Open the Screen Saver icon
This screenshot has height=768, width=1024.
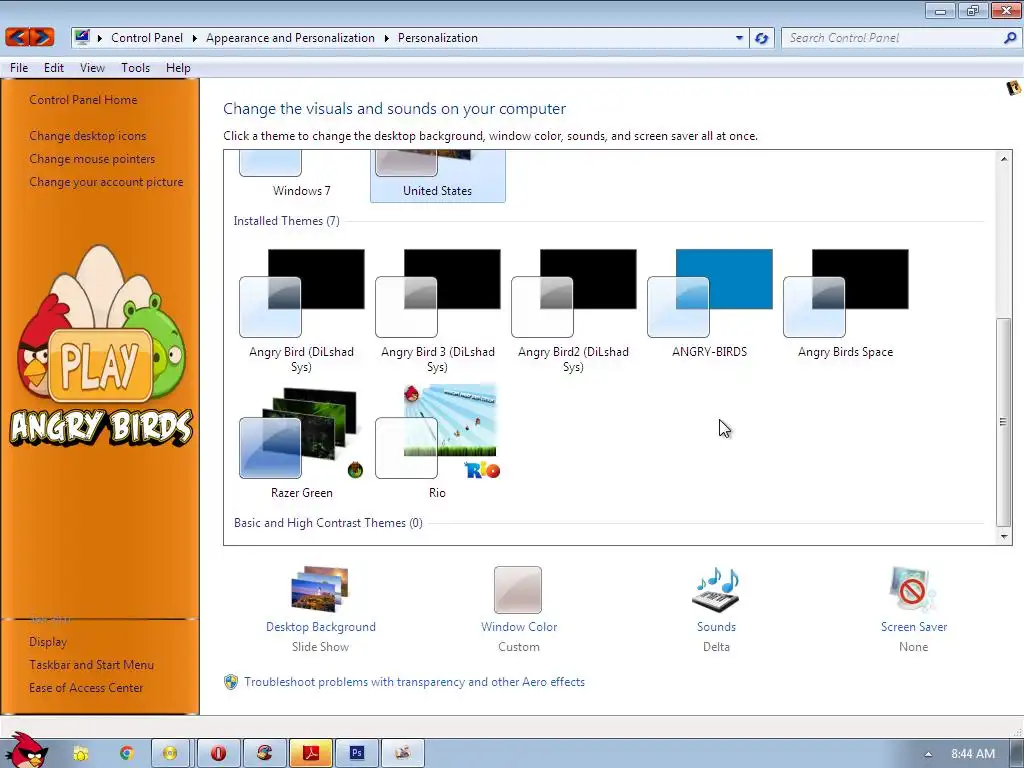click(x=913, y=590)
